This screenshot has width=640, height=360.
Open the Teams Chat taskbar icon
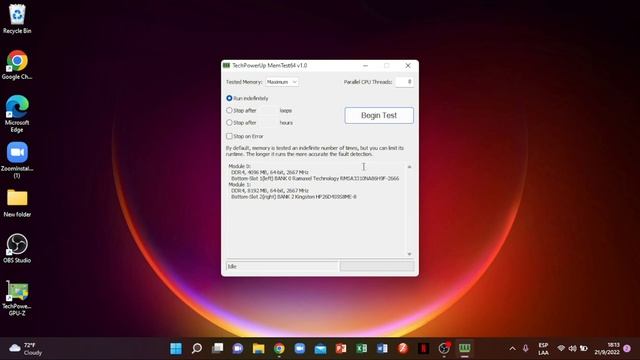(238, 348)
